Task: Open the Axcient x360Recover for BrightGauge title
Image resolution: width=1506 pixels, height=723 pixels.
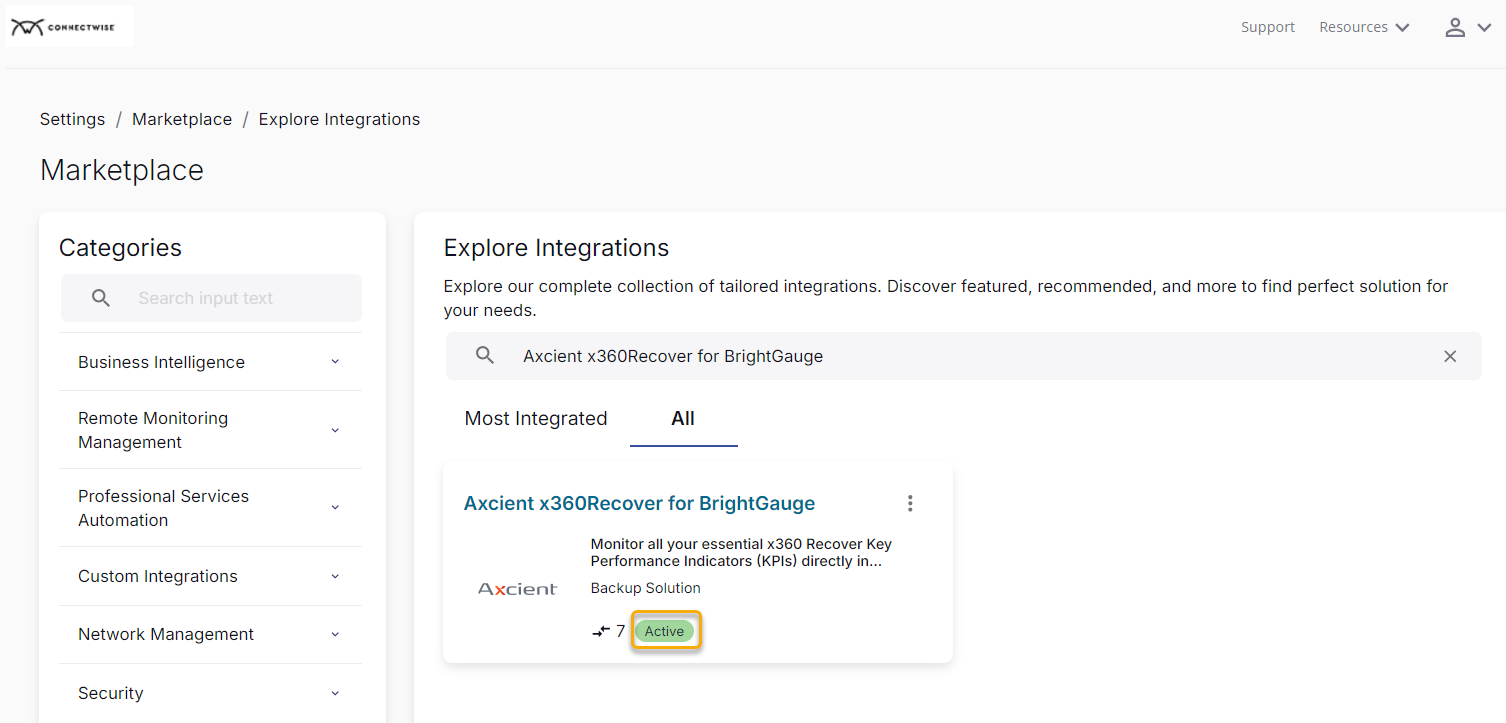Action: pyautogui.click(x=639, y=503)
